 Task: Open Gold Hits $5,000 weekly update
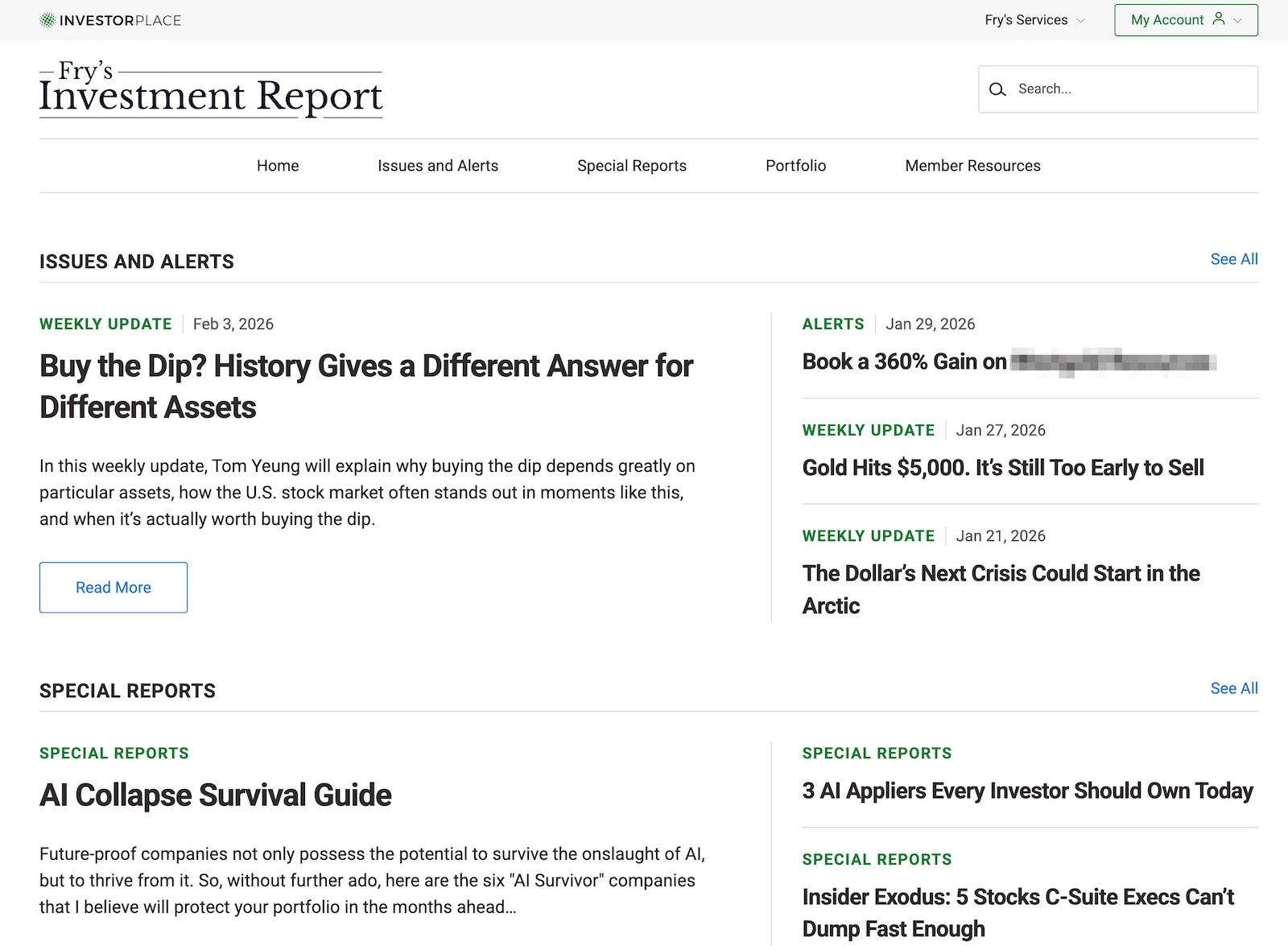[x=1003, y=468]
